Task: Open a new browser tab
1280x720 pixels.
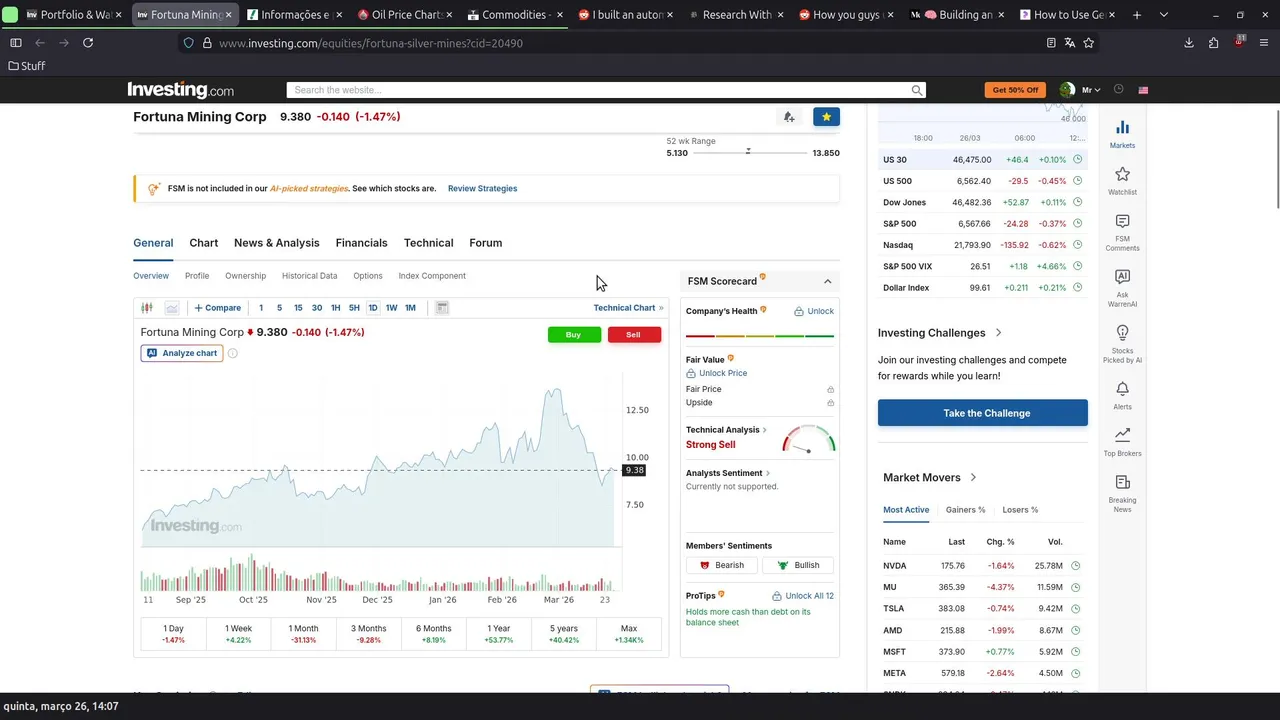Action: pyautogui.click(x=1137, y=15)
